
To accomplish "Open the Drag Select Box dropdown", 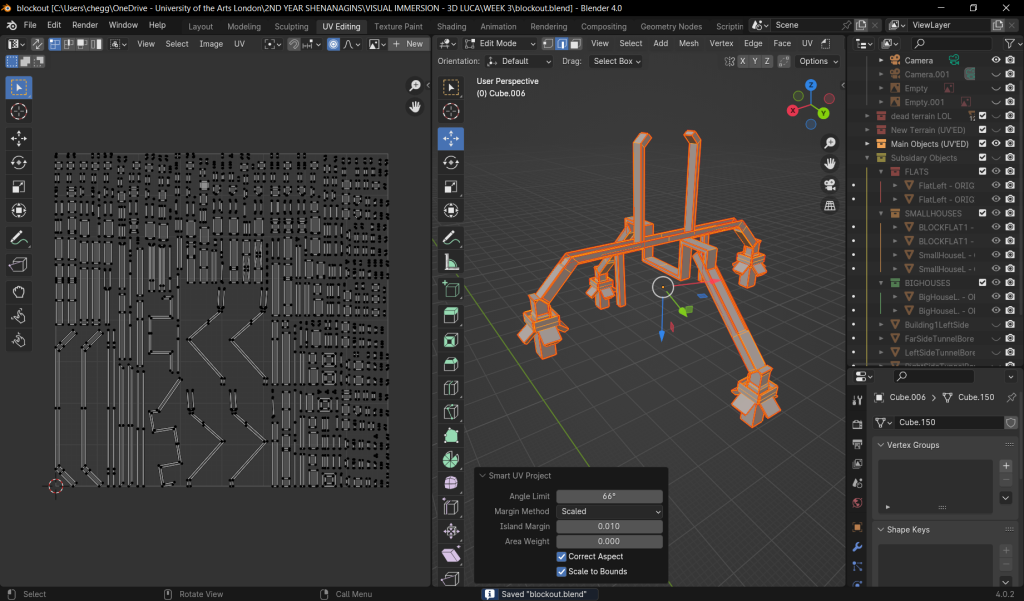I will [616, 61].
